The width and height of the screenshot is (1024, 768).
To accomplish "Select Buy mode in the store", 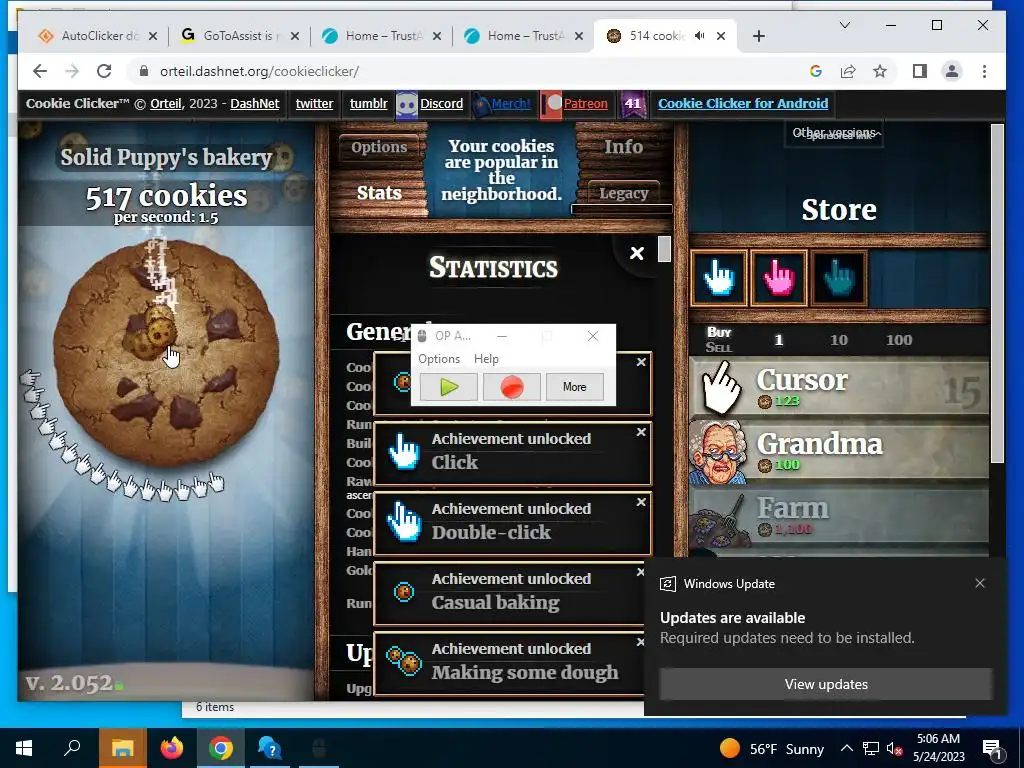I will click(719, 332).
